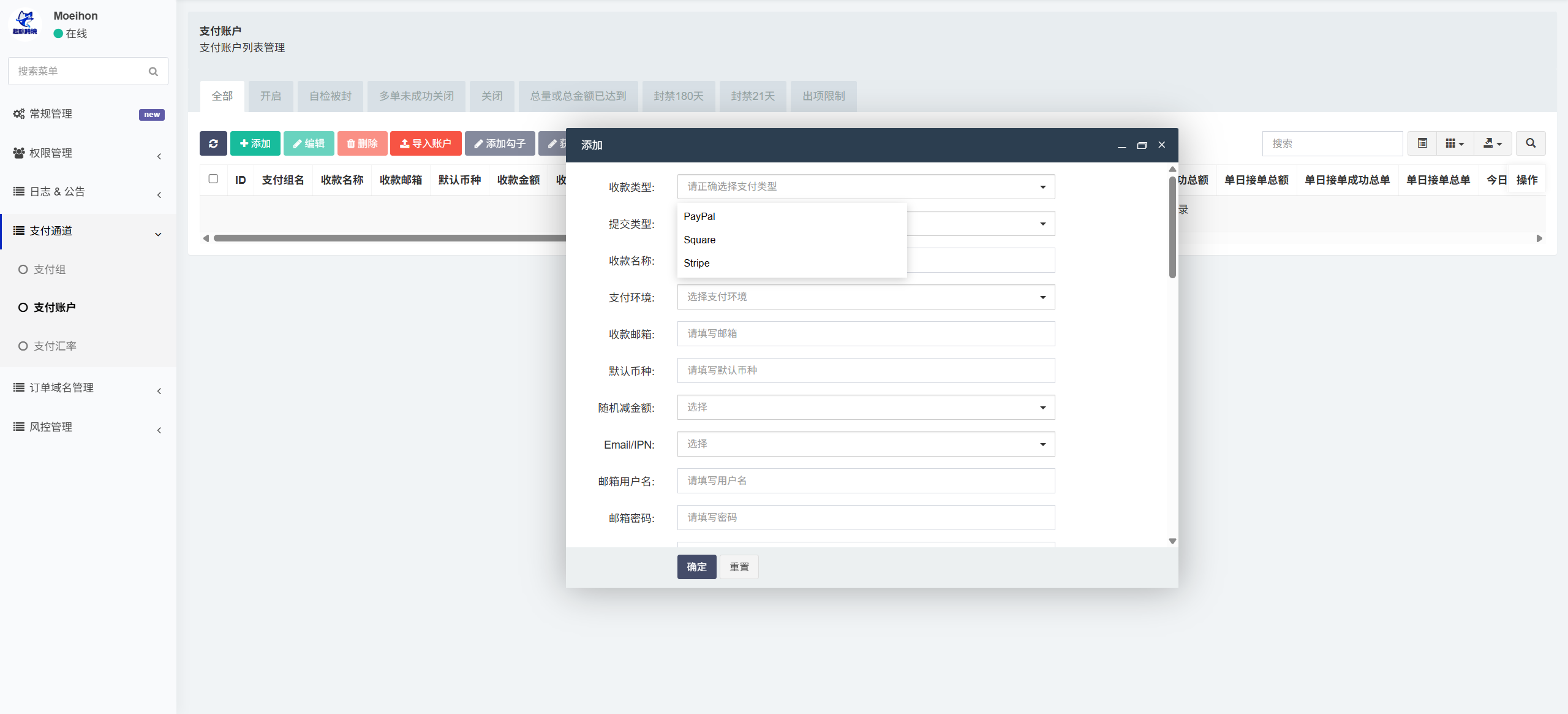
Task: Tick the select-all checkbox in table header
Action: point(213,179)
